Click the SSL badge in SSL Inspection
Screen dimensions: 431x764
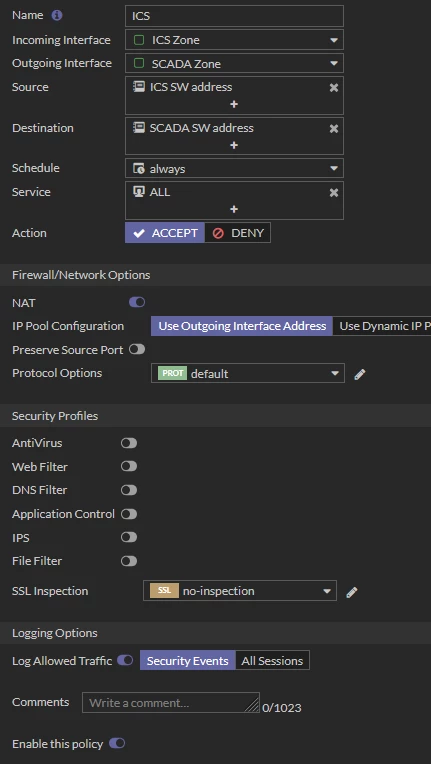(x=164, y=591)
